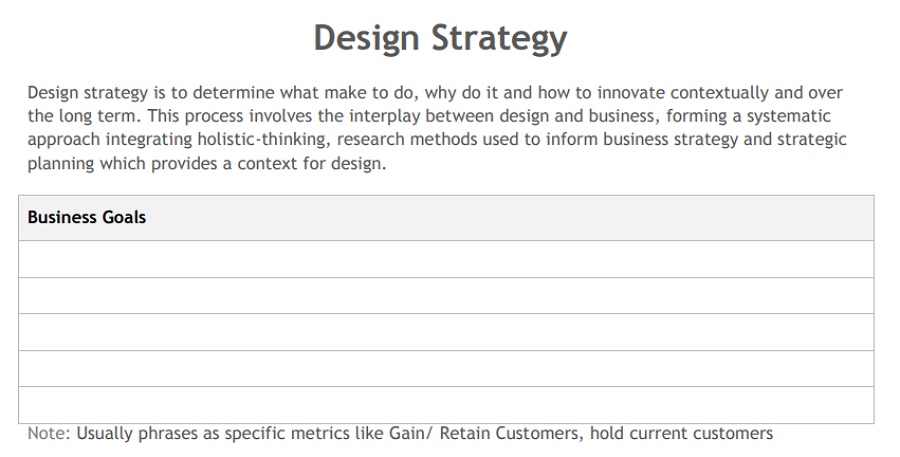
Task: Click the second empty table row
Action: (446, 296)
